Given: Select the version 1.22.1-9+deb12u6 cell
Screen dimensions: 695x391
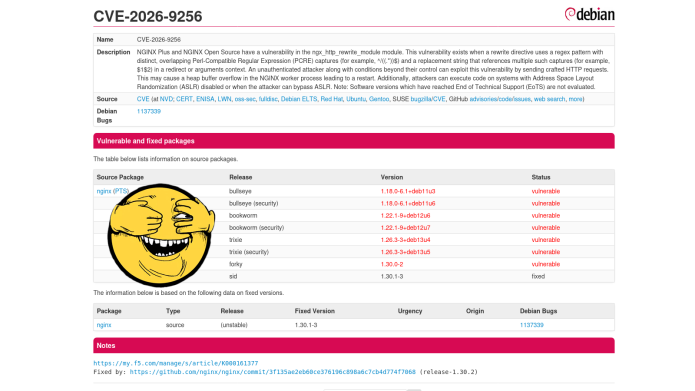Looking at the screenshot, I should pyautogui.click(x=405, y=215).
